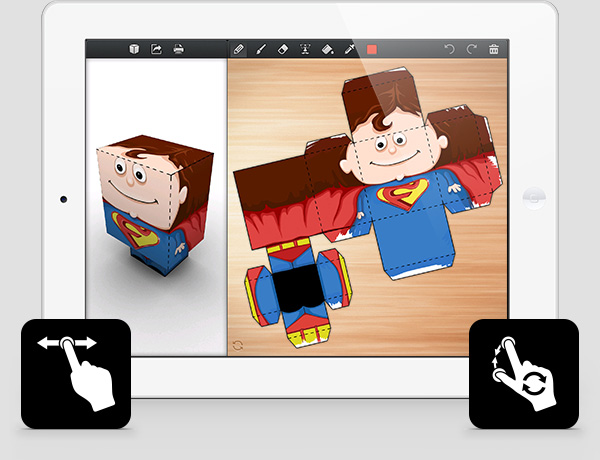This screenshot has height=460, width=600.
Task: Click the rotate gesture icon tile
Action: pyautogui.click(x=523, y=373)
